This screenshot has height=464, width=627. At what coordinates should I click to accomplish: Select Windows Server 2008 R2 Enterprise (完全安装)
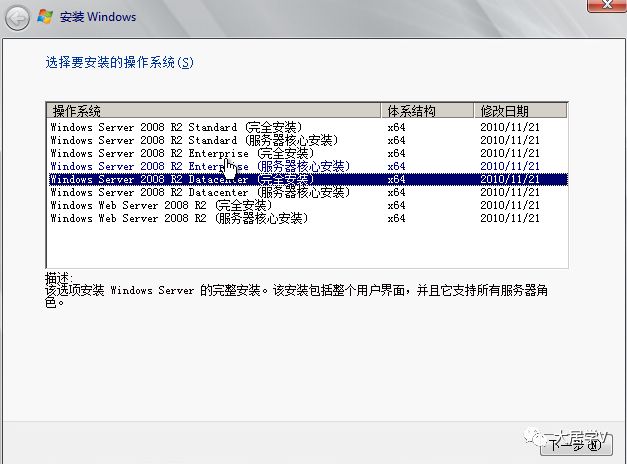(307, 153)
